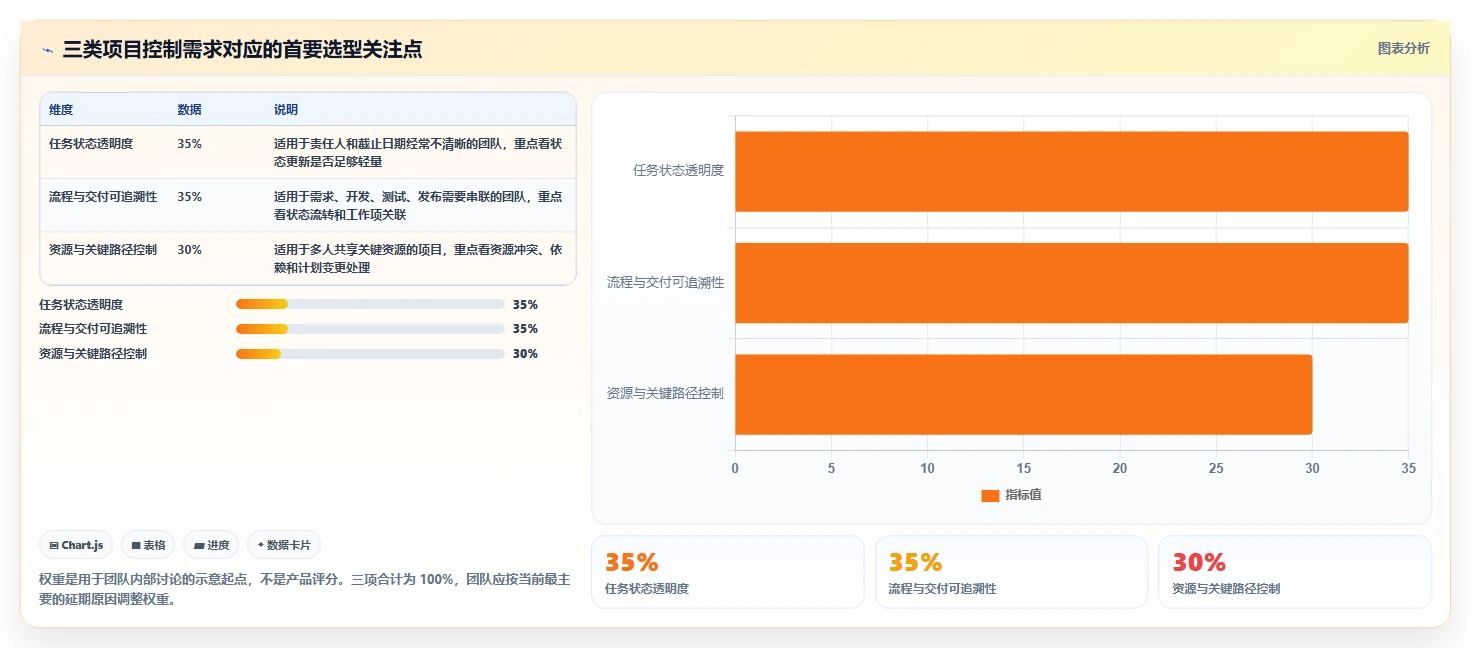Click the 30% card 资源与关键路径控制

point(1295,572)
